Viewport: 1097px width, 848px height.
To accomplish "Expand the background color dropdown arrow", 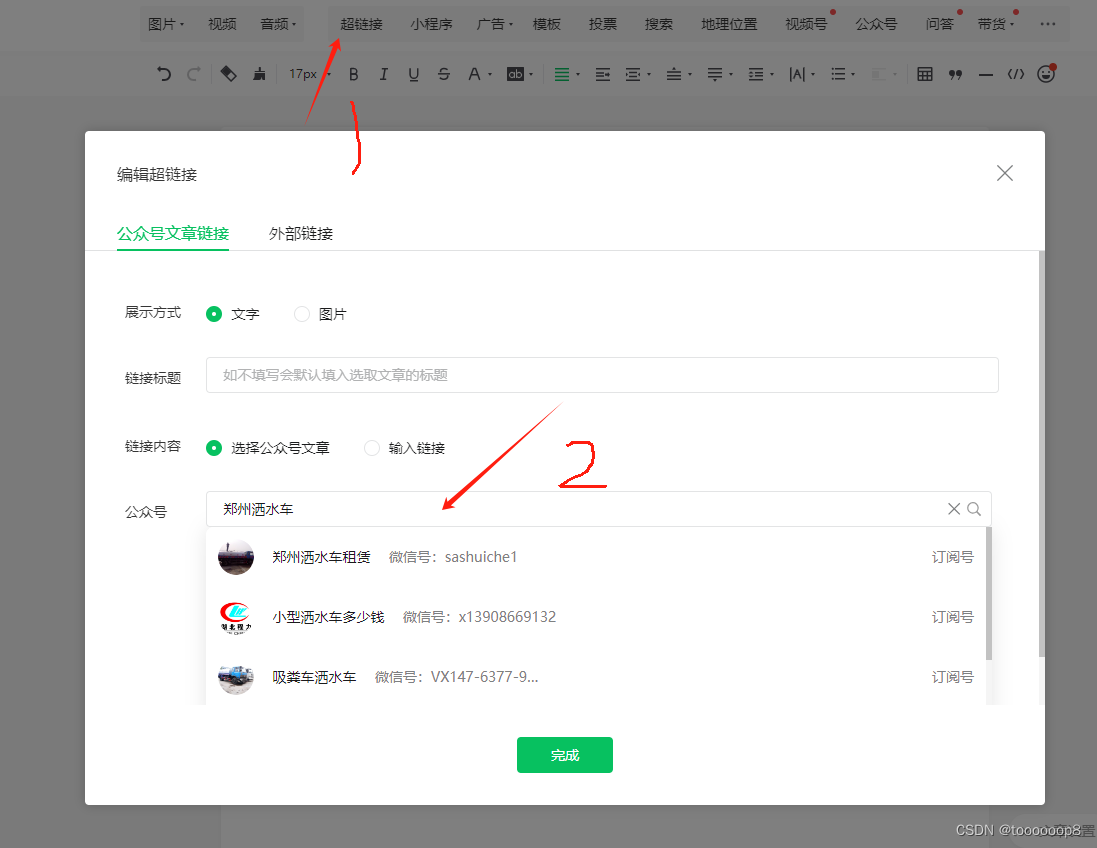I will click(x=531, y=74).
